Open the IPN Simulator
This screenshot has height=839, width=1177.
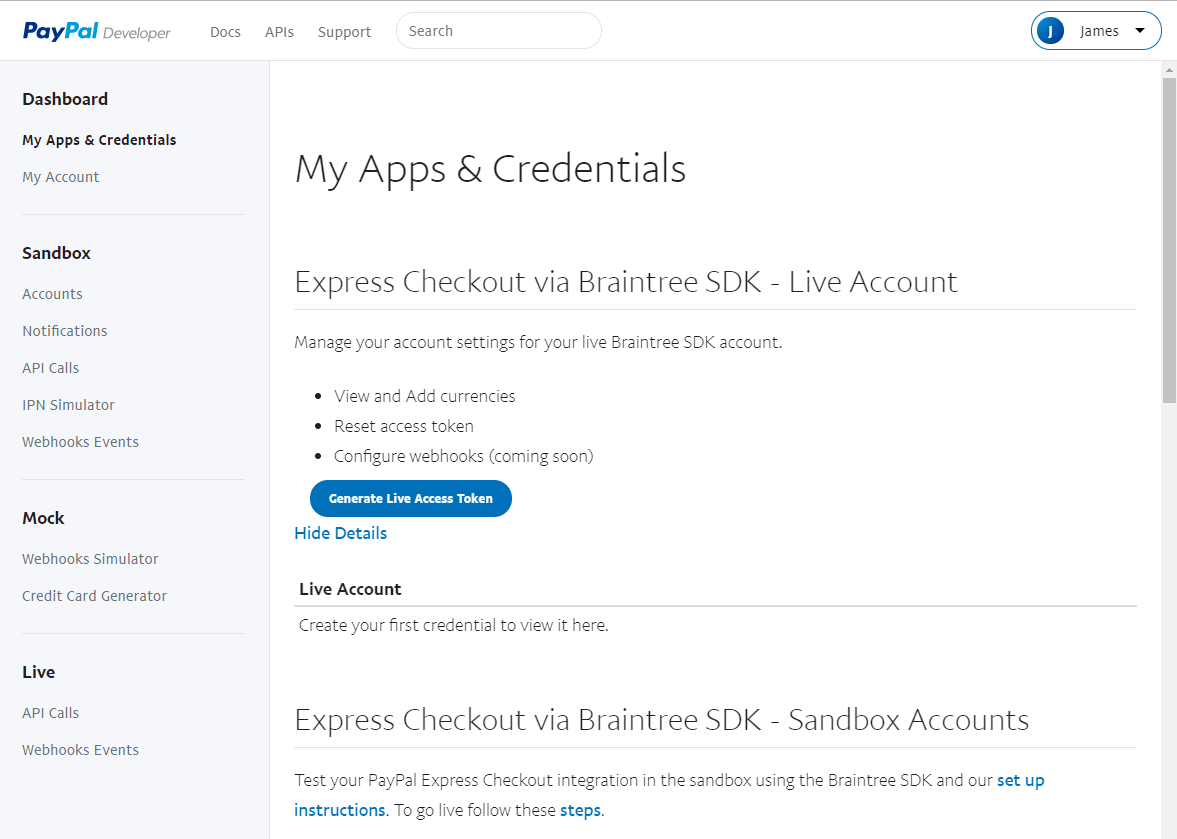(x=68, y=405)
